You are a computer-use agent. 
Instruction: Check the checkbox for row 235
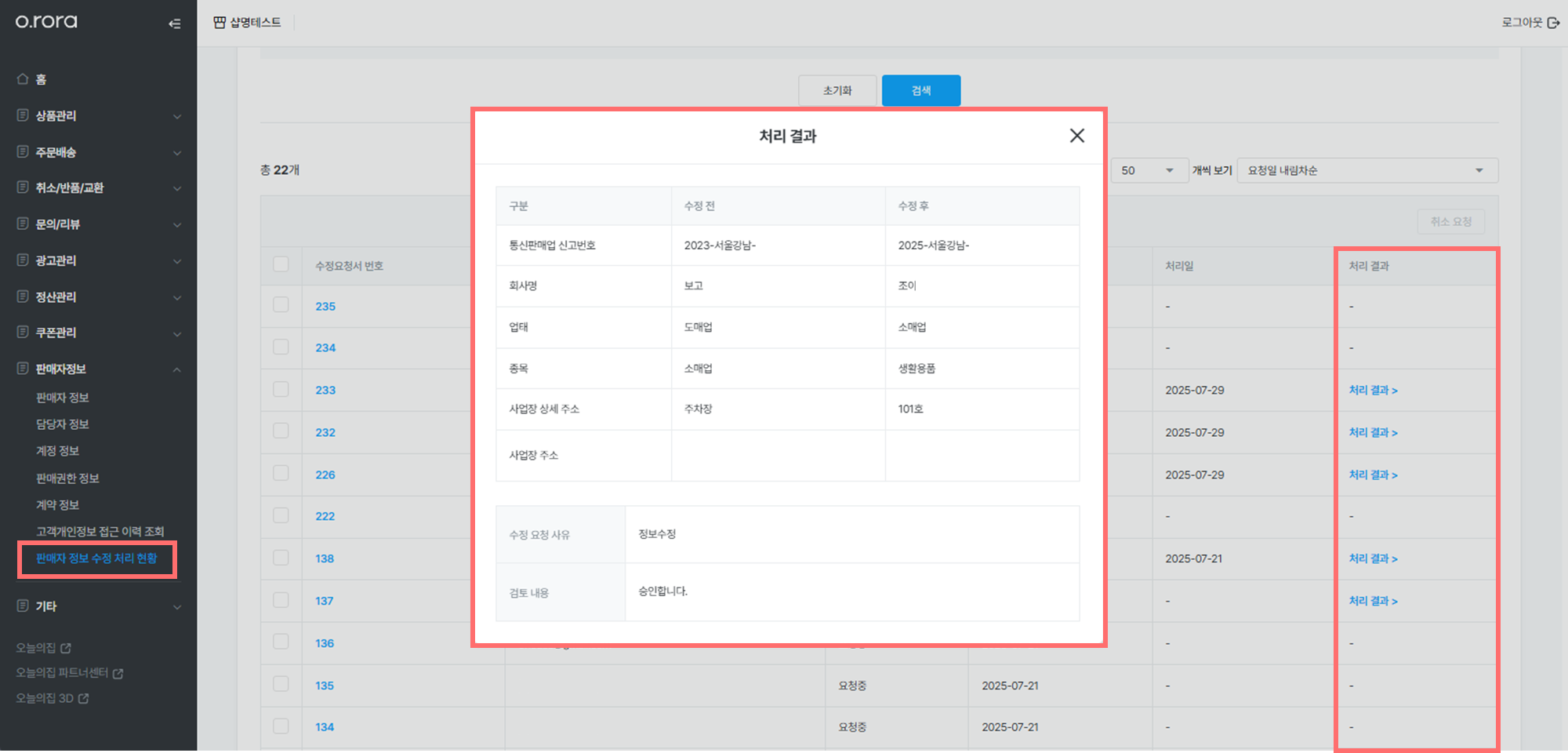click(281, 304)
